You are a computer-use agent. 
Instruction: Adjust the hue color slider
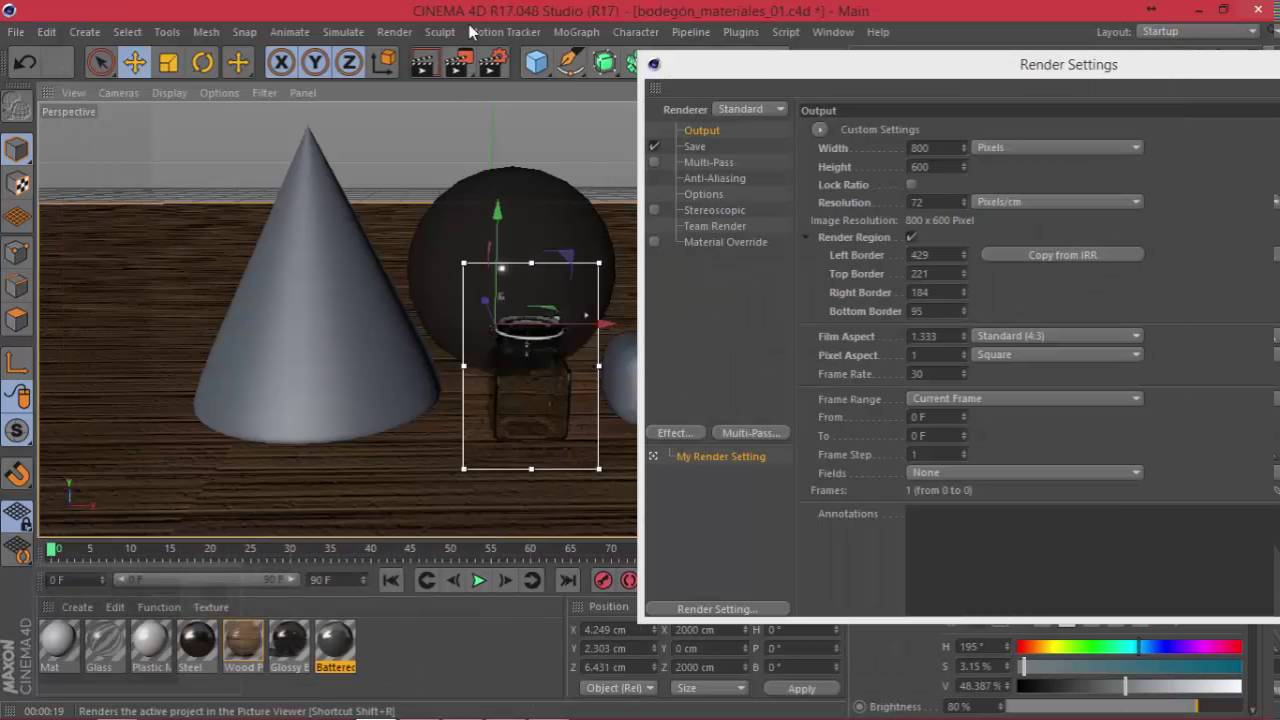1129,647
